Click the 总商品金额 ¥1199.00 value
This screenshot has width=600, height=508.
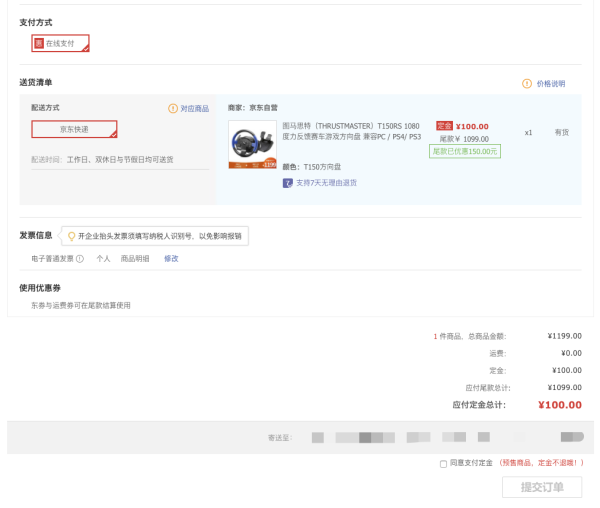coord(564,336)
